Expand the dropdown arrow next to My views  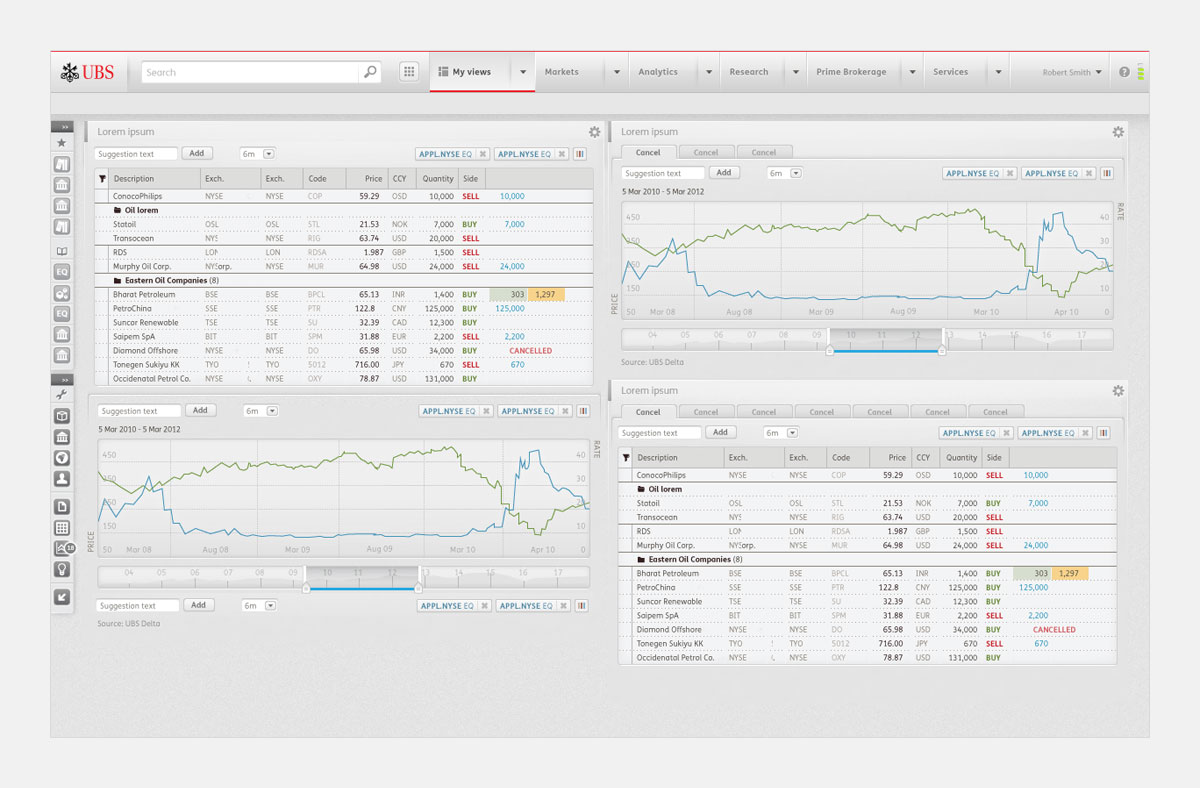coord(523,72)
